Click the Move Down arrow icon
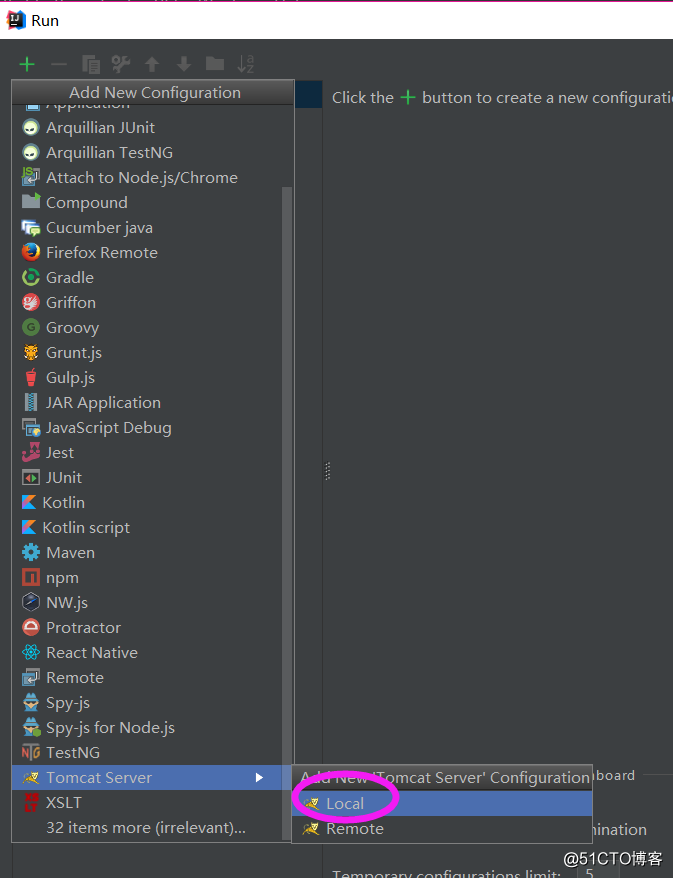This screenshot has width=673, height=878. tap(184, 64)
